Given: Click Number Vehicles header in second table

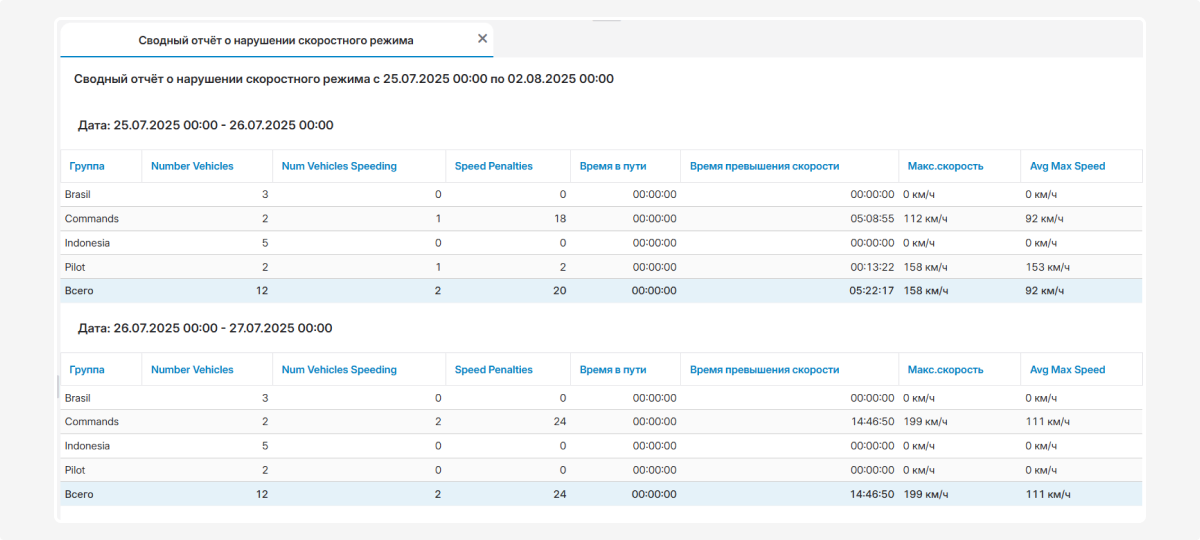Looking at the screenshot, I should [x=192, y=370].
